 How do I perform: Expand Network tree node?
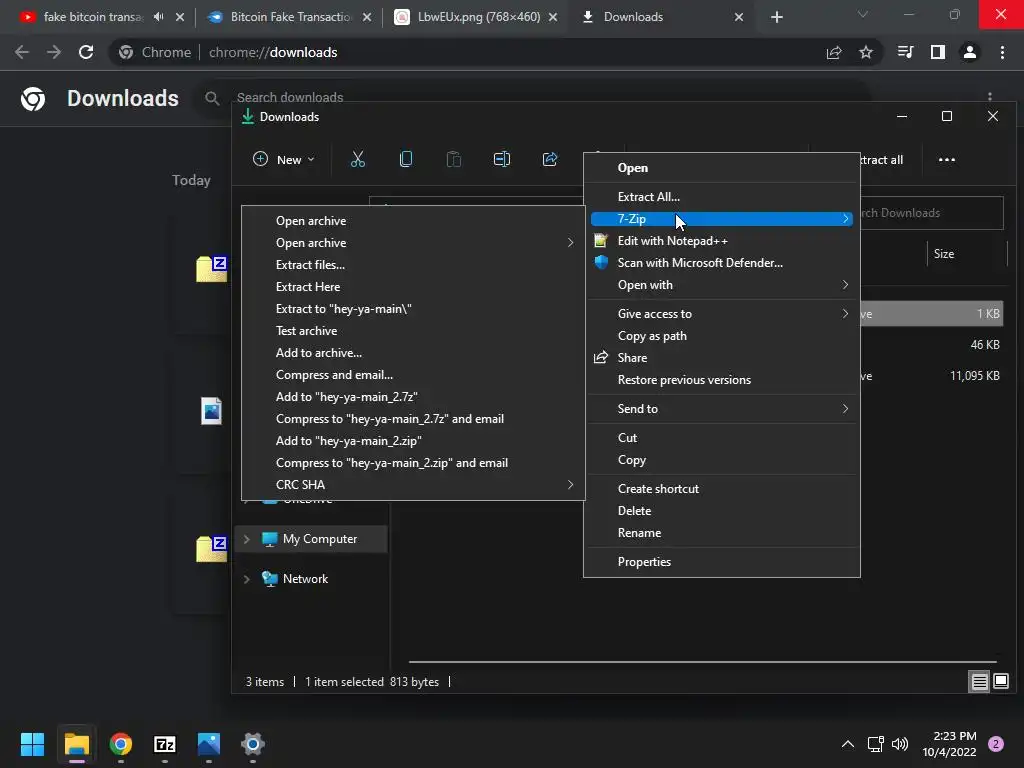247,579
